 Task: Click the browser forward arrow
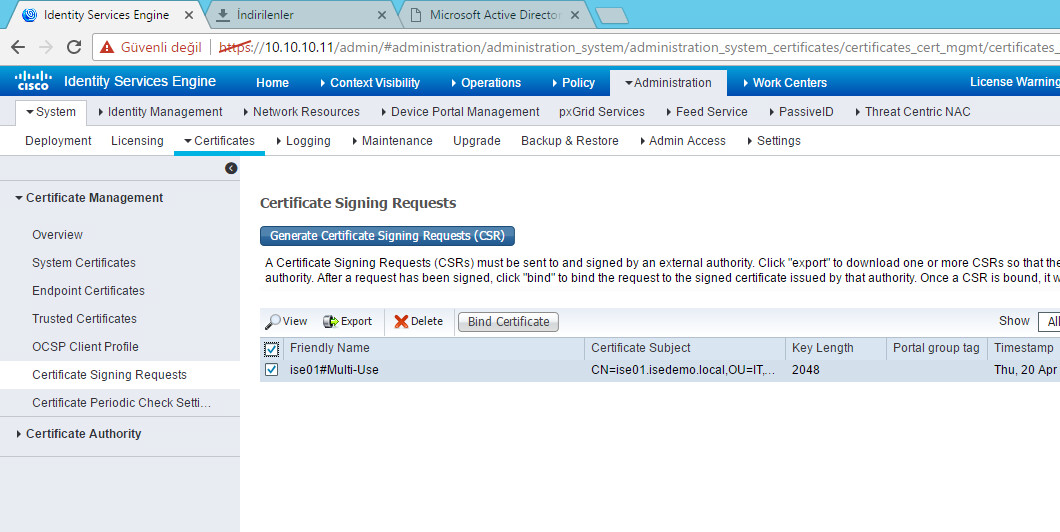click(46, 47)
